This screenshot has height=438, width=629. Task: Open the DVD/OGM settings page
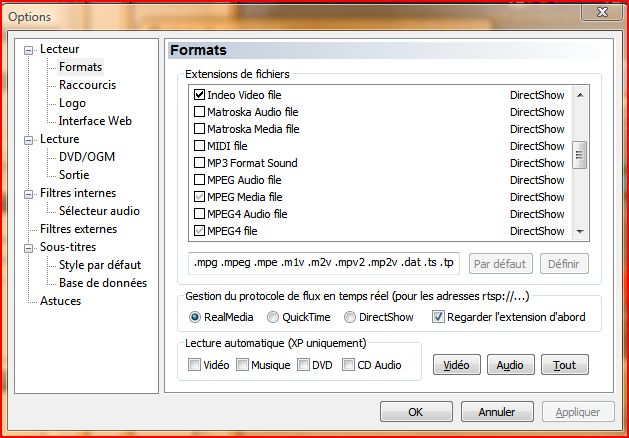(x=87, y=156)
